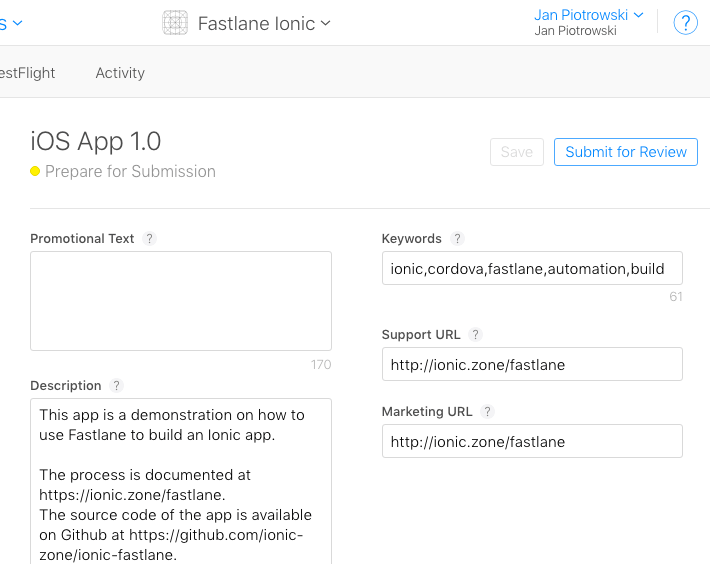Viewport: 710px width, 564px height.
Task: Focus the Promotional Text box
Action: tap(181, 301)
